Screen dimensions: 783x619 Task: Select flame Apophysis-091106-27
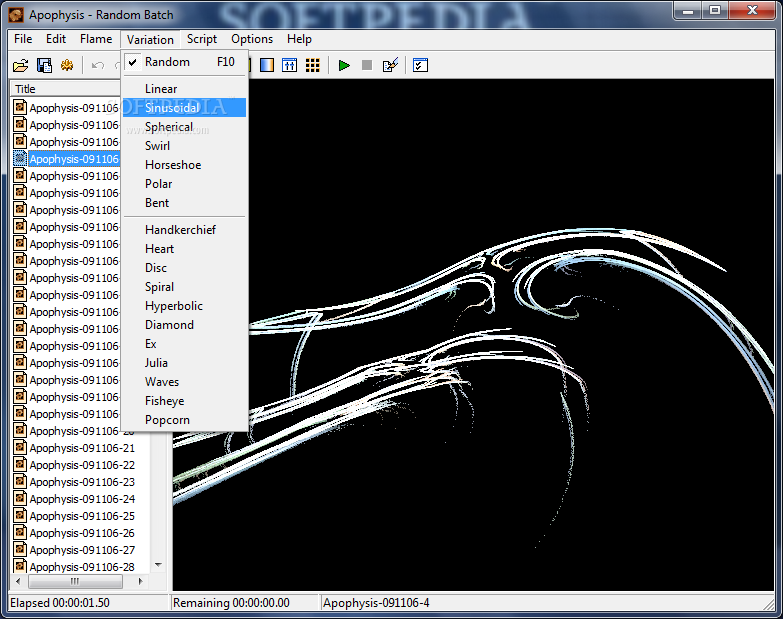coord(82,550)
